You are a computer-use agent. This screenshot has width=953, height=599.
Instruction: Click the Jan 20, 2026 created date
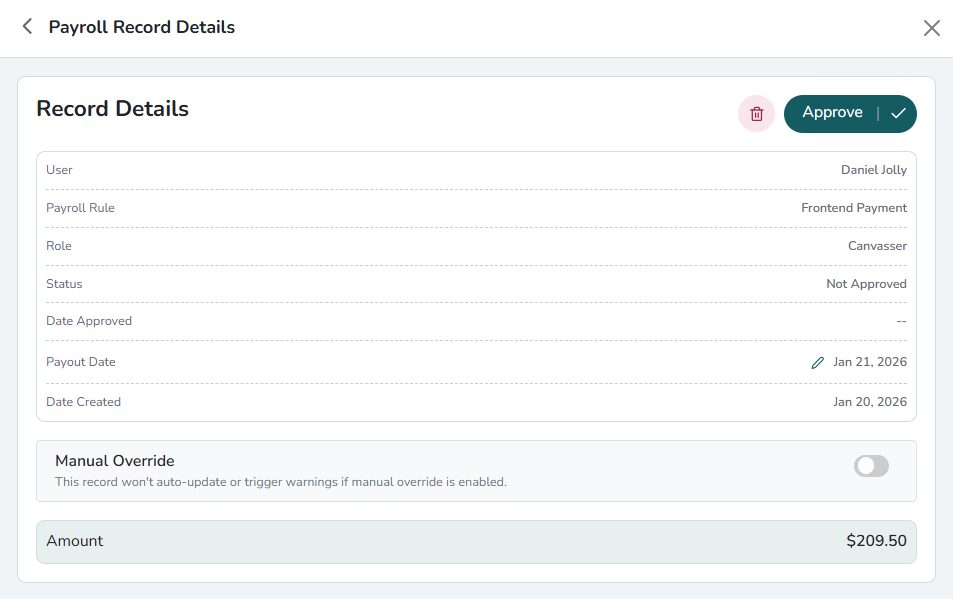[x=869, y=402]
